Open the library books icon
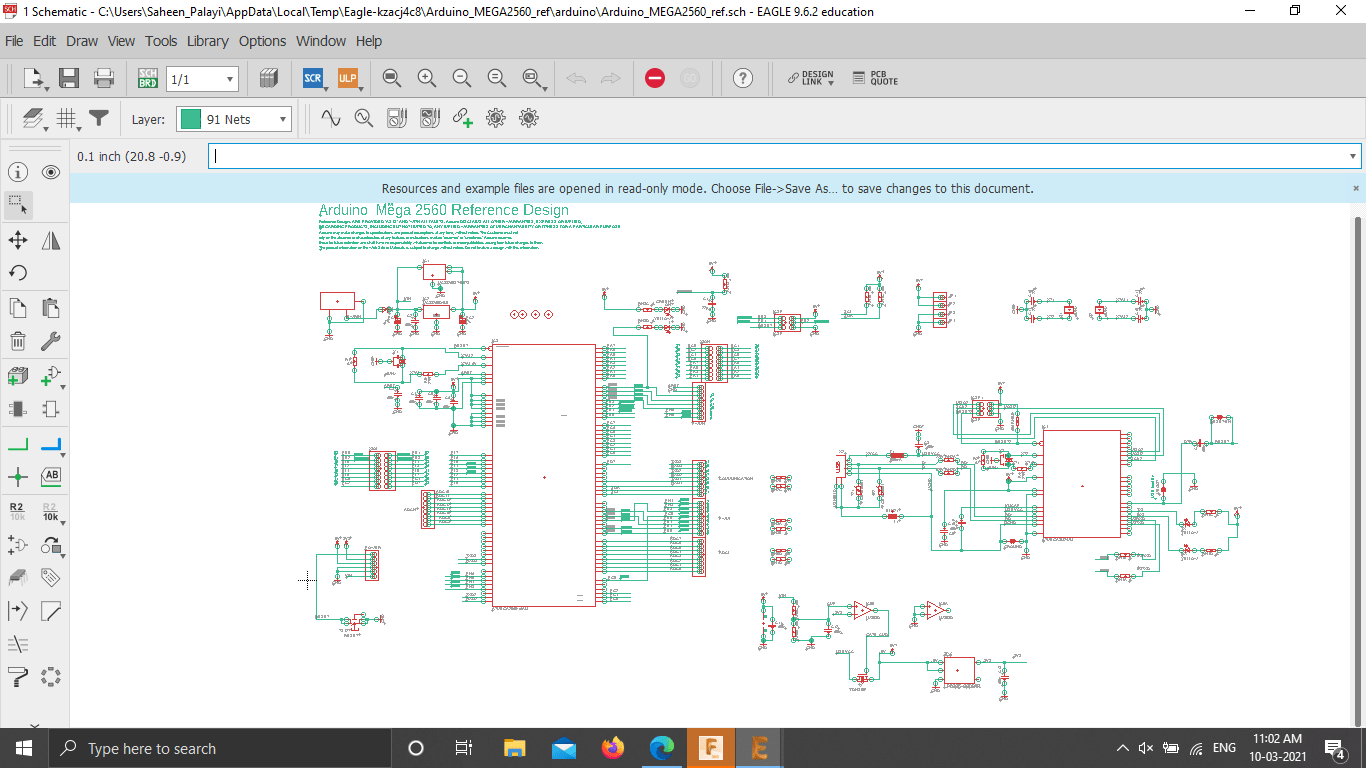Screen dimensions: 1366x768 [267, 78]
